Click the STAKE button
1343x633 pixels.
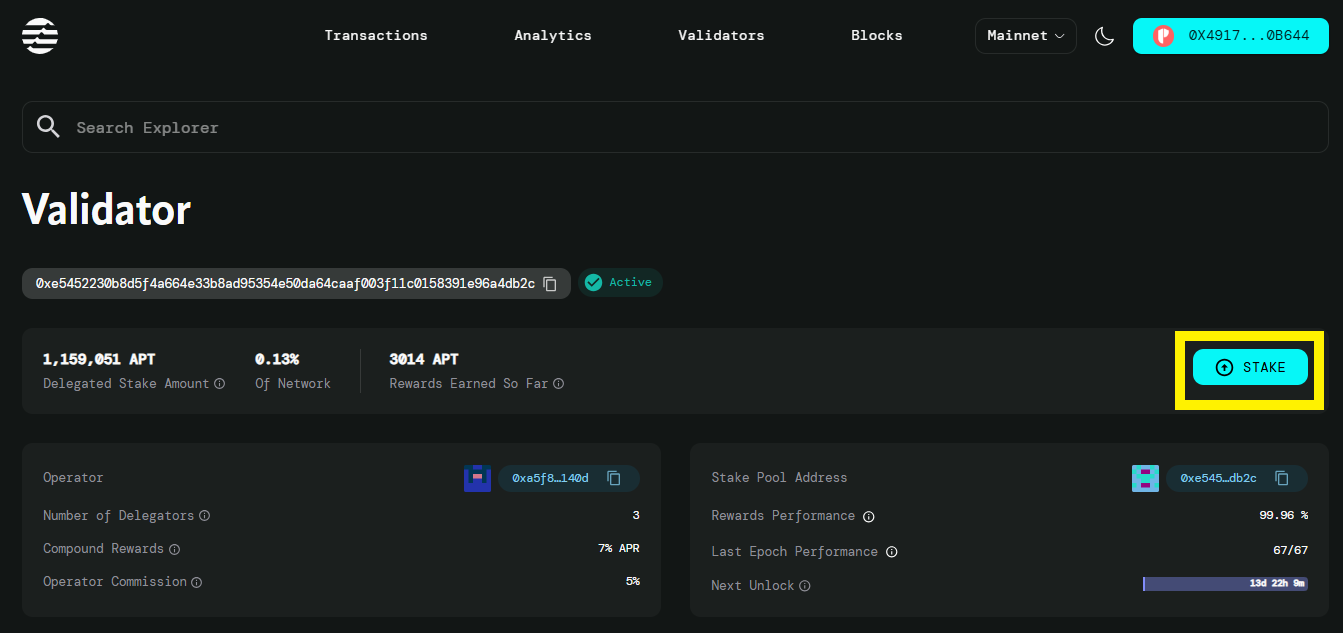(x=1250, y=367)
